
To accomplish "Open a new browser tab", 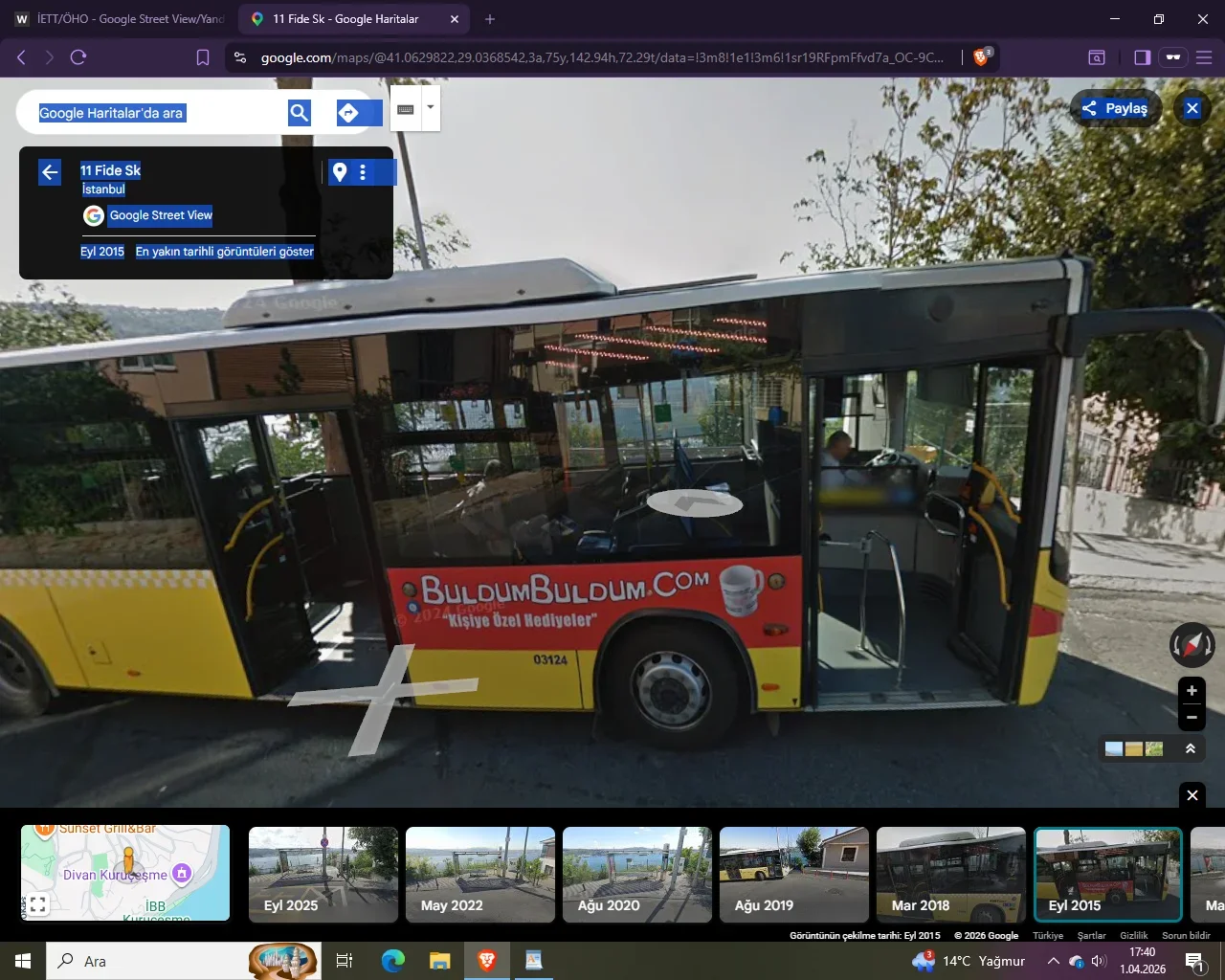I will (490, 19).
